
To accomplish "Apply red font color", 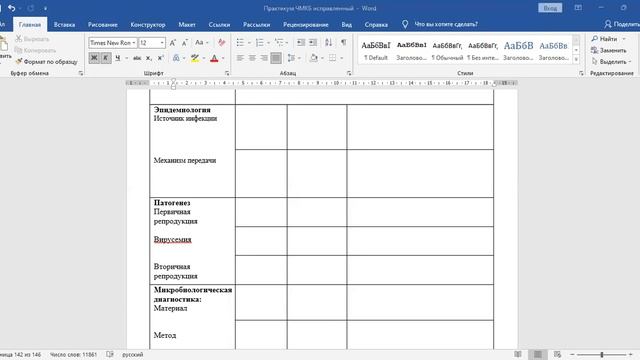I will coord(214,58).
